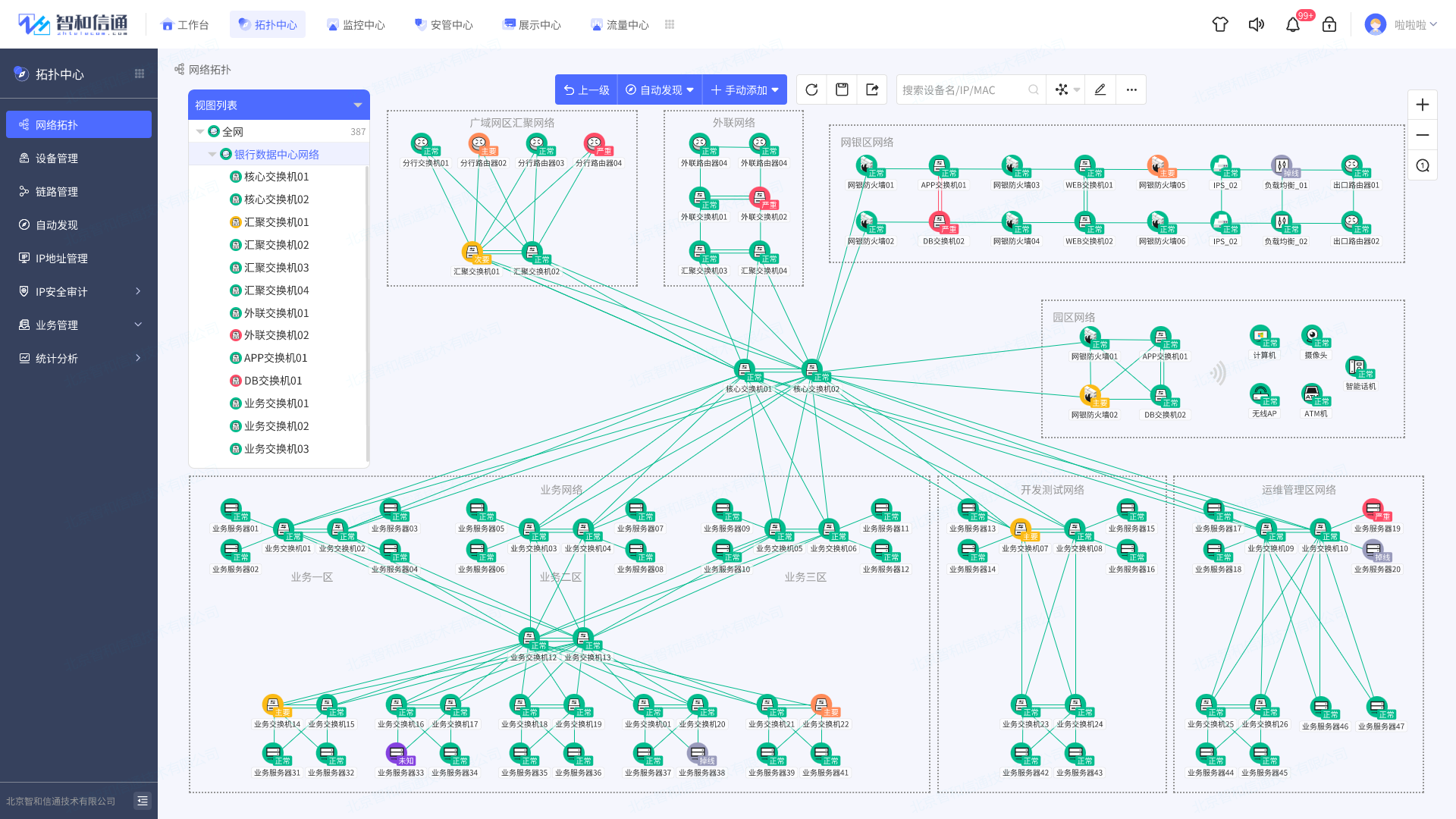Collapse sidebar using bottom menu icon
The image size is (1456, 819).
(143, 801)
